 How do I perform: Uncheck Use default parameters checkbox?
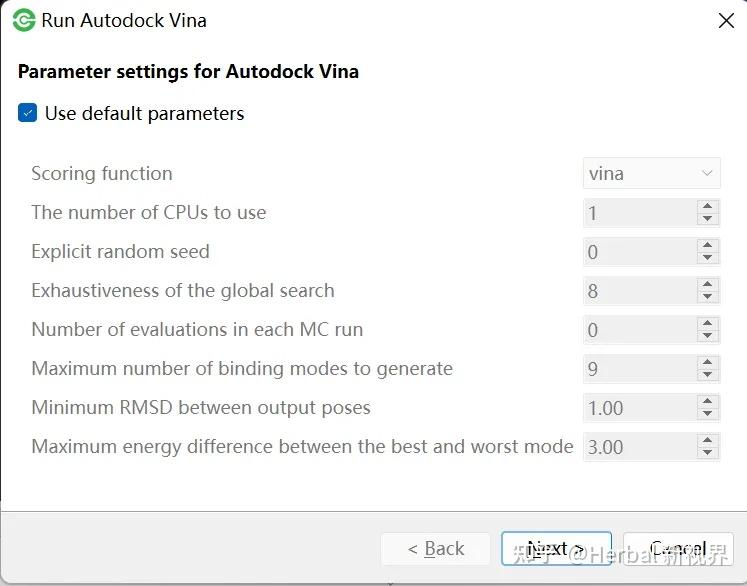[x=28, y=114]
